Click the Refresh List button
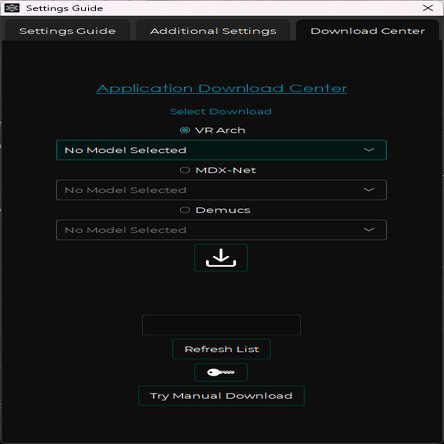This screenshot has height=444, width=444. (221, 349)
